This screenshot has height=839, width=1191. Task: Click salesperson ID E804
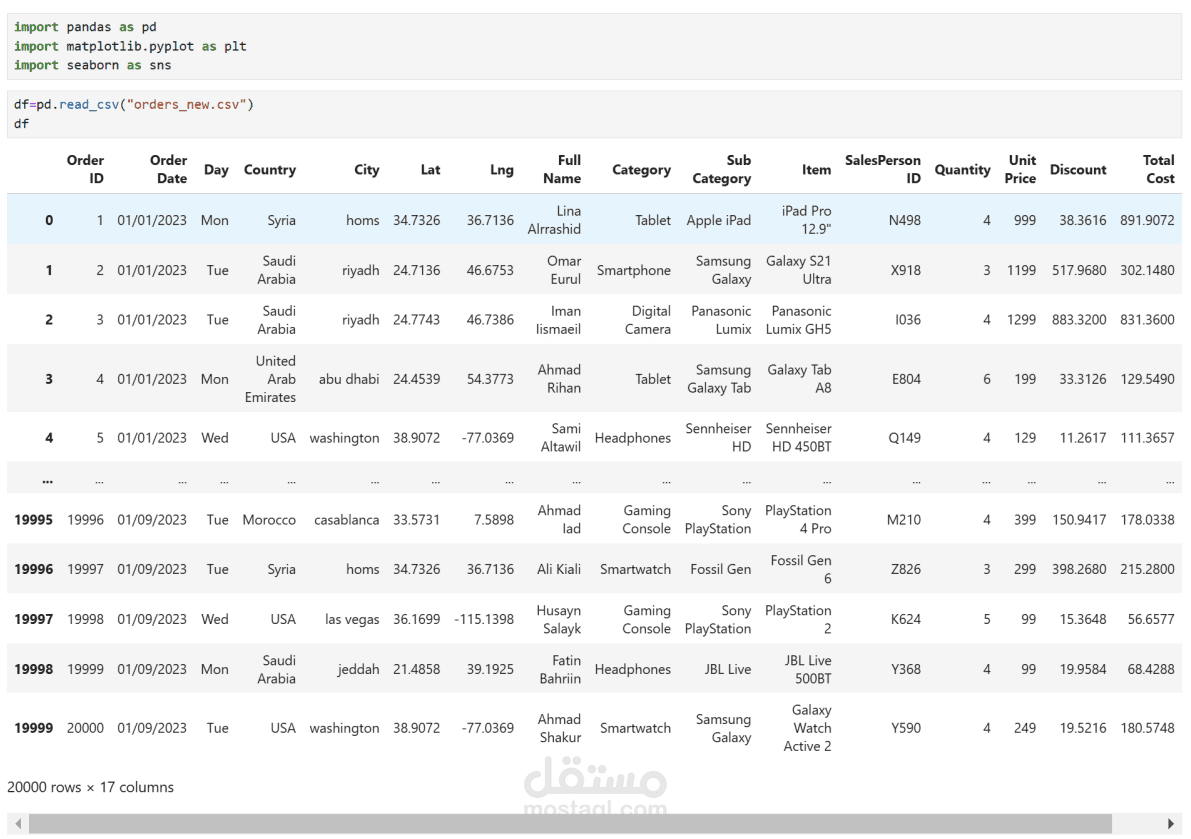coord(906,379)
